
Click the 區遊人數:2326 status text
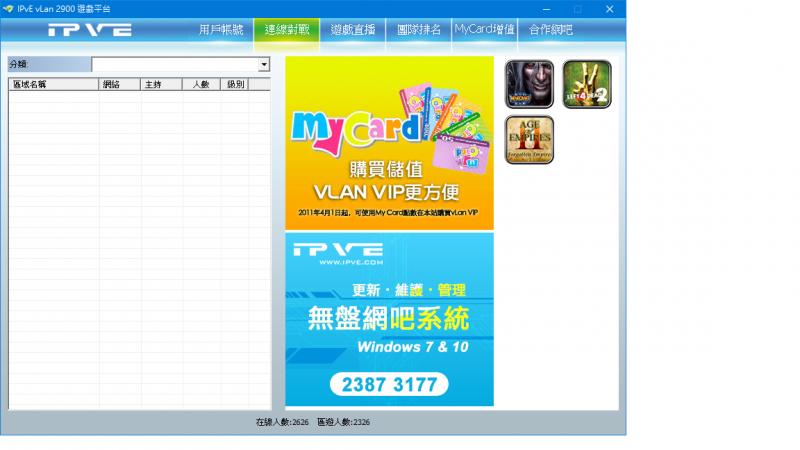(x=343, y=422)
